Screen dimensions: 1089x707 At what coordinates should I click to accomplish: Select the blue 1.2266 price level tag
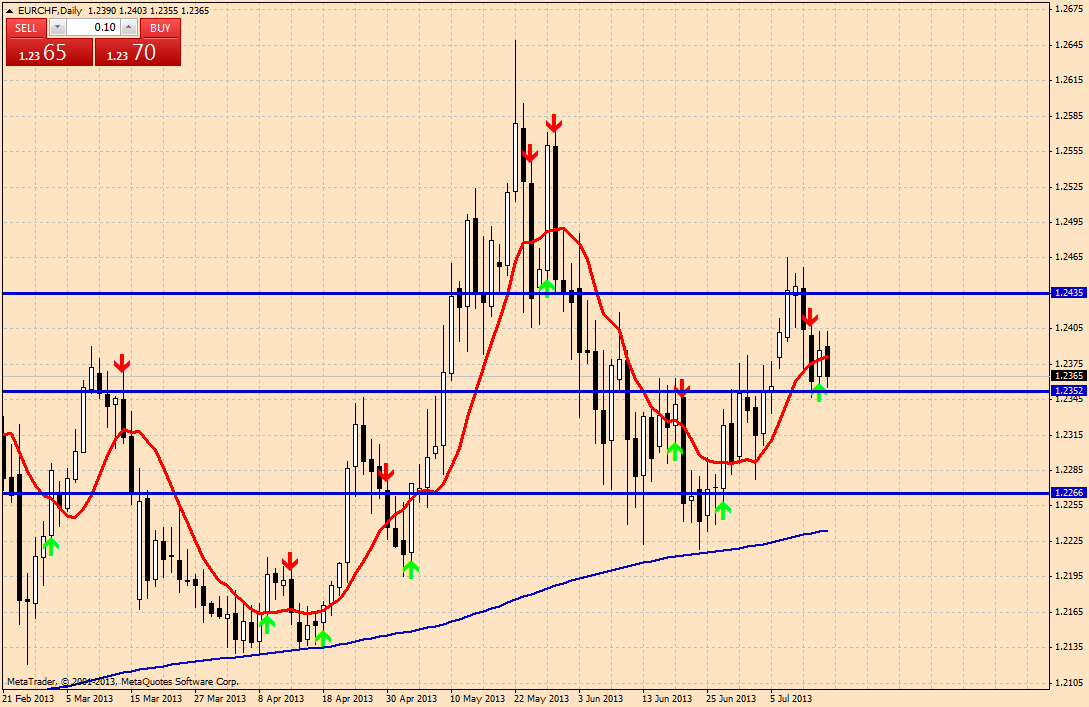click(x=1070, y=492)
